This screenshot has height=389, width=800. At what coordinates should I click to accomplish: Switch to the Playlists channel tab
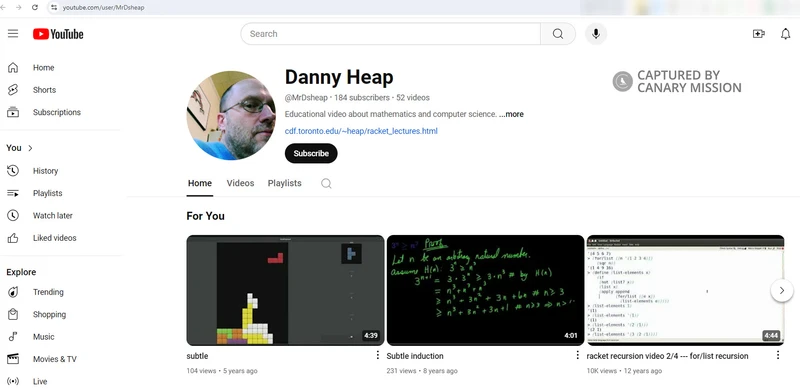(285, 183)
